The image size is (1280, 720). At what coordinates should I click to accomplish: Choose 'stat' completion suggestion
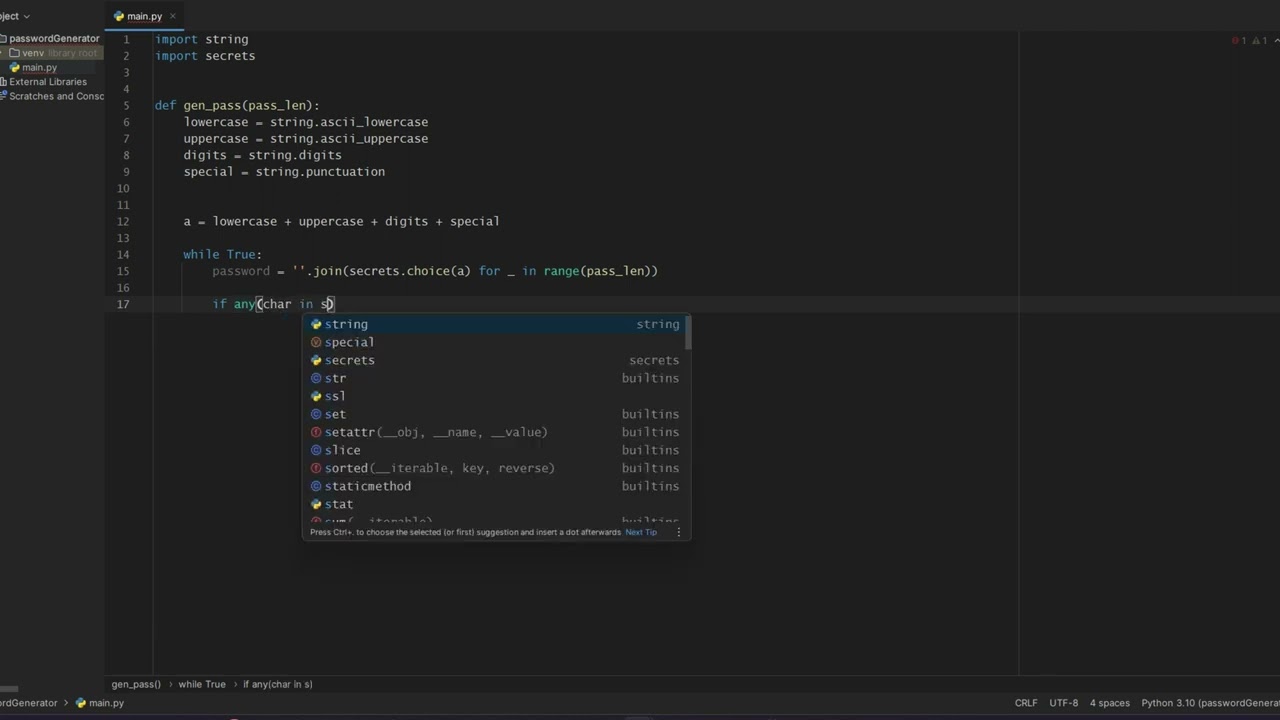tap(495, 504)
